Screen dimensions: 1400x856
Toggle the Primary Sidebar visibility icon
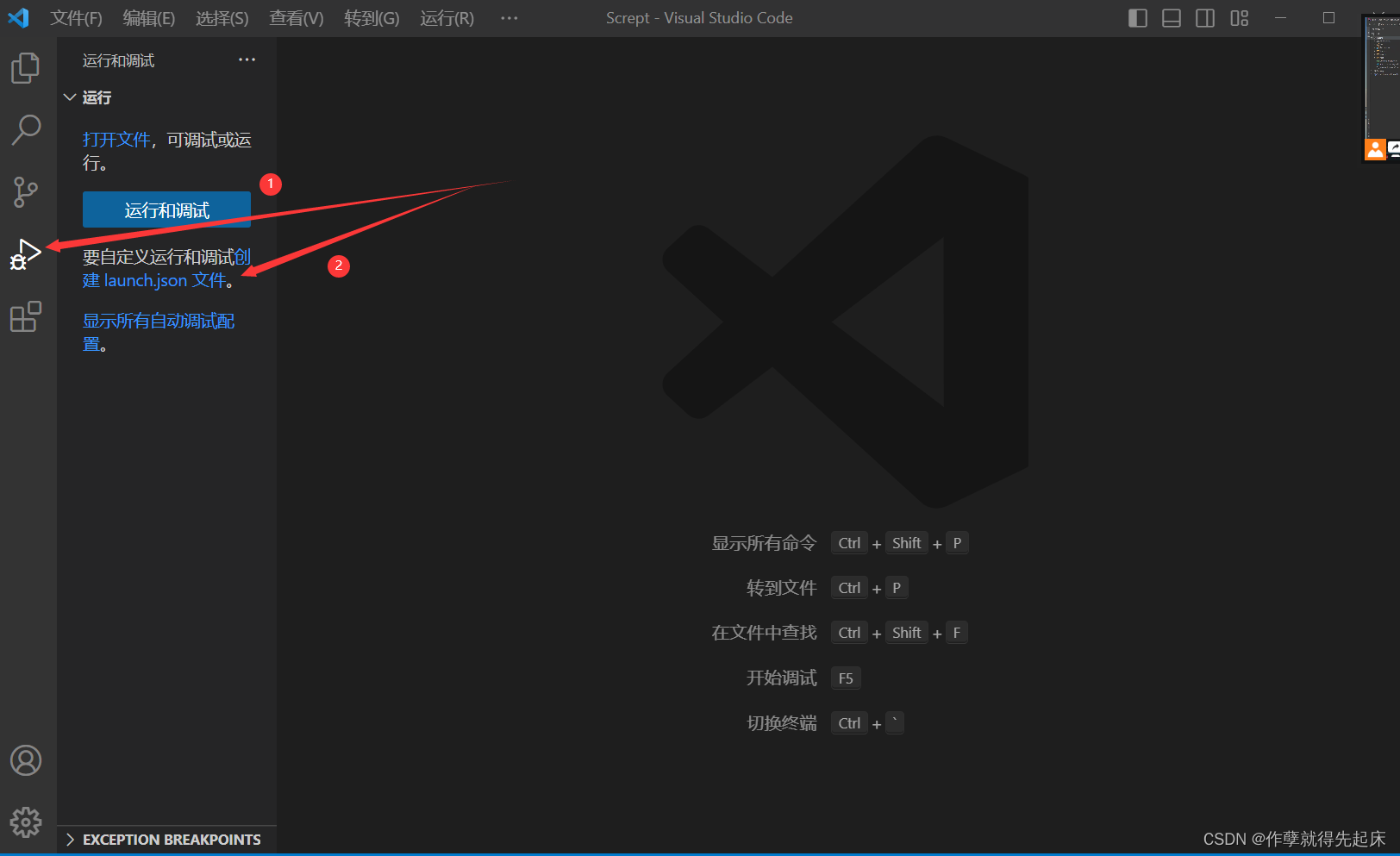point(1137,17)
